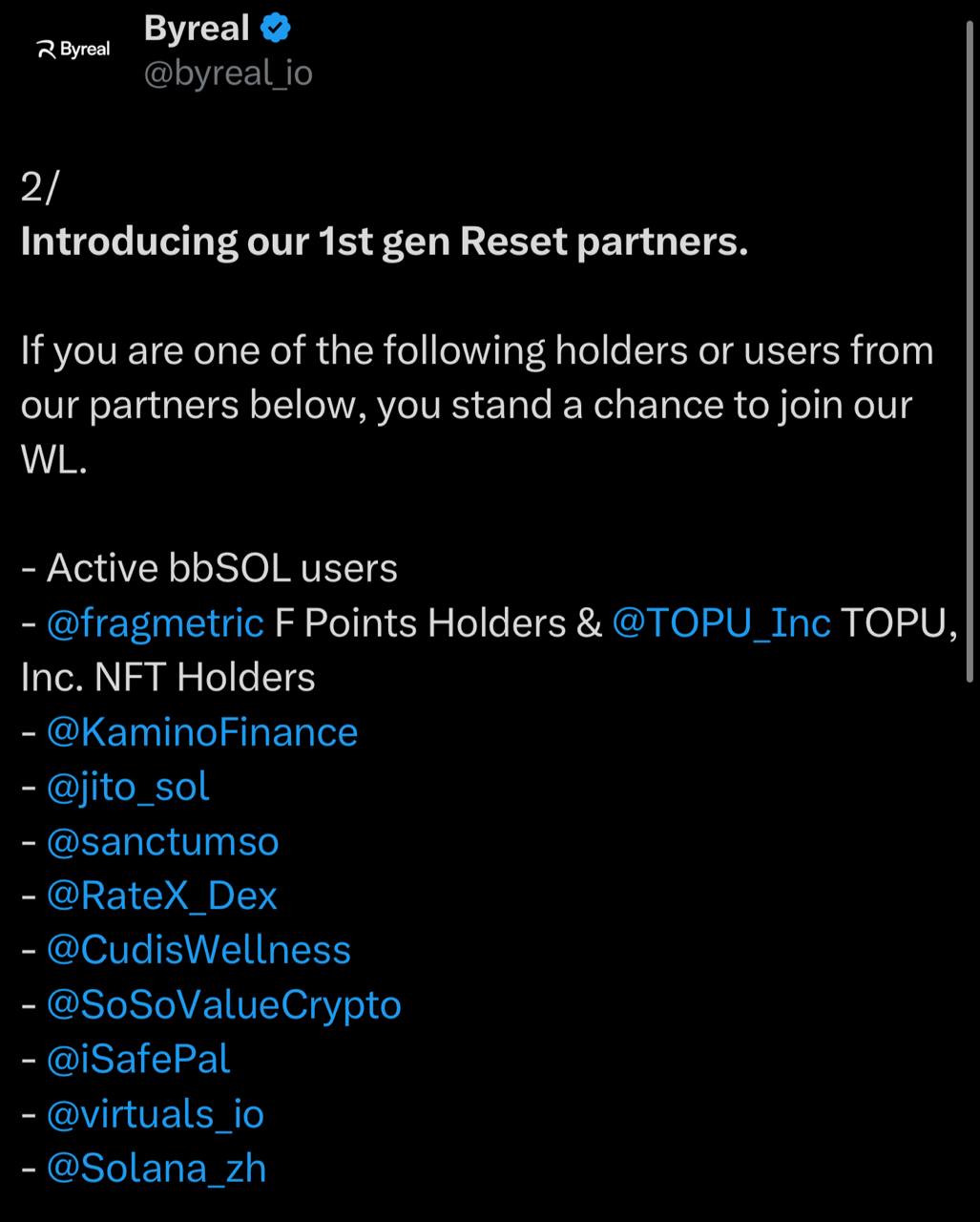Image resolution: width=980 pixels, height=1222 pixels.
Task: Open the @byreal_io handle
Action: (x=228, y=74)
